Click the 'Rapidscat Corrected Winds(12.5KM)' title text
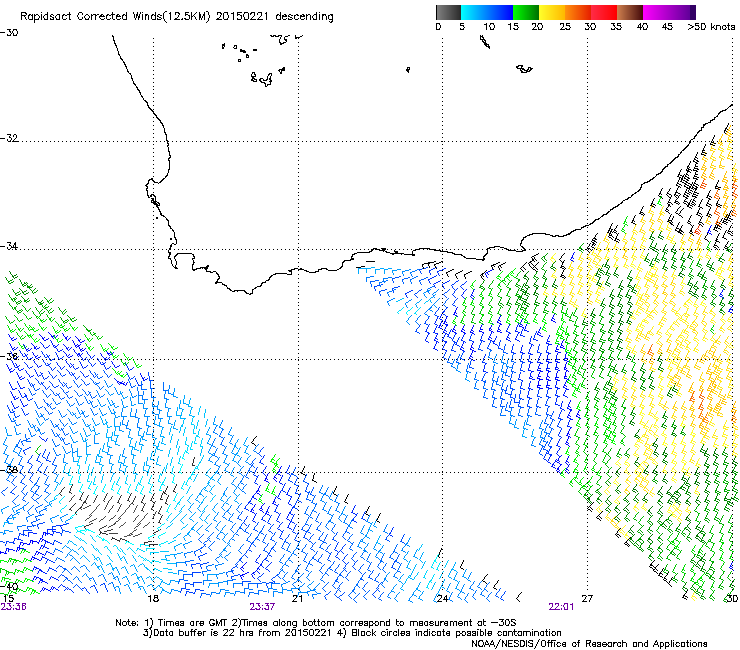 (115, 17)
